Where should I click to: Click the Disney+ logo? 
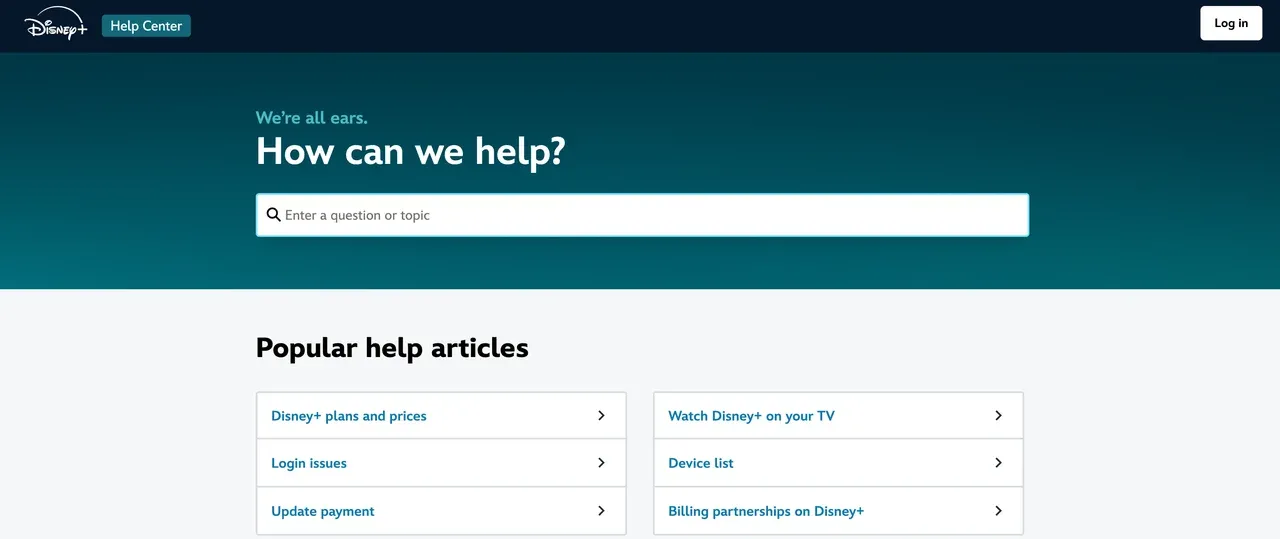[x=56, y=23]
